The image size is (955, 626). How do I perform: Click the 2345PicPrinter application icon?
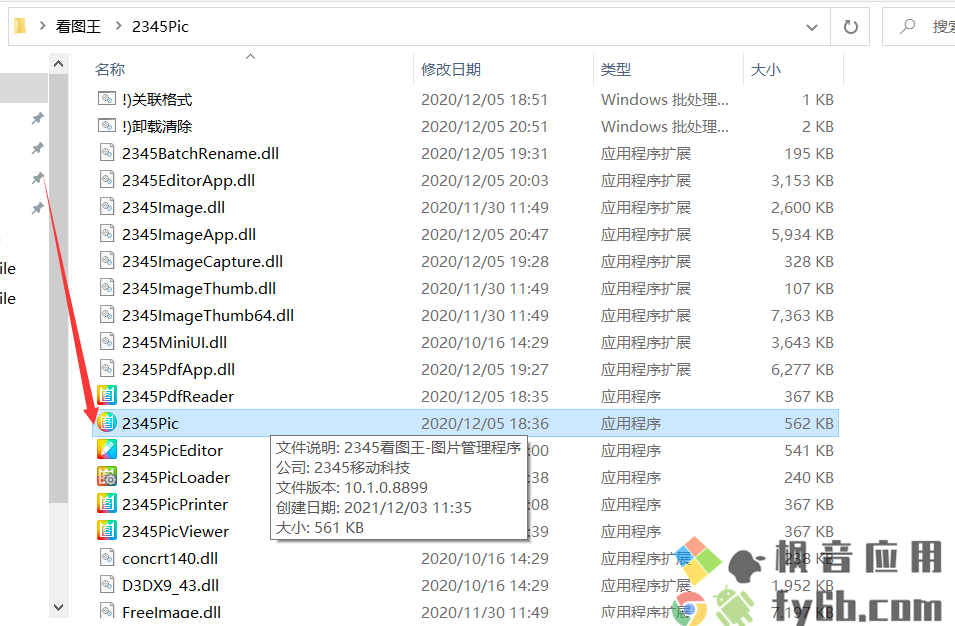[x=107, y=504]
